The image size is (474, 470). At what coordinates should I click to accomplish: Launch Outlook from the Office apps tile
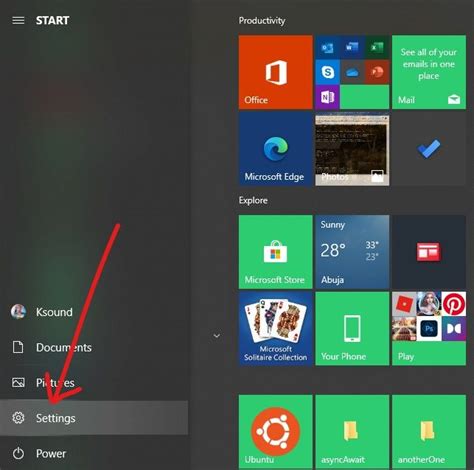[x=327, y=48]
